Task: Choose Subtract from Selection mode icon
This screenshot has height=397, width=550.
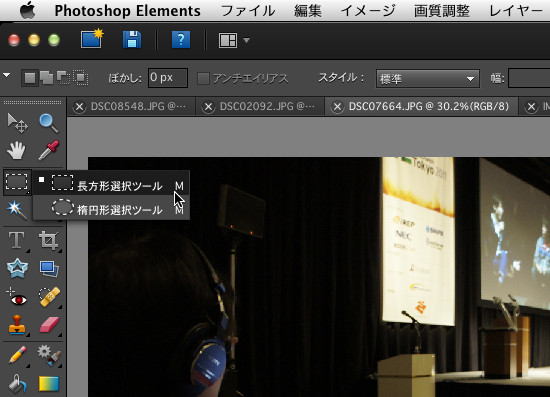Action: point(63,78)
